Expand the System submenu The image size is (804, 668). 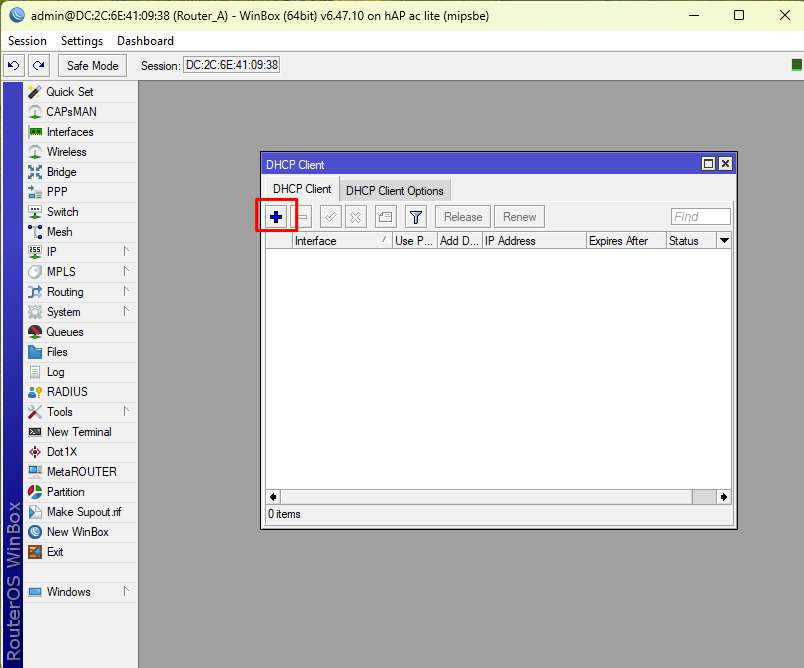point(63,312)
